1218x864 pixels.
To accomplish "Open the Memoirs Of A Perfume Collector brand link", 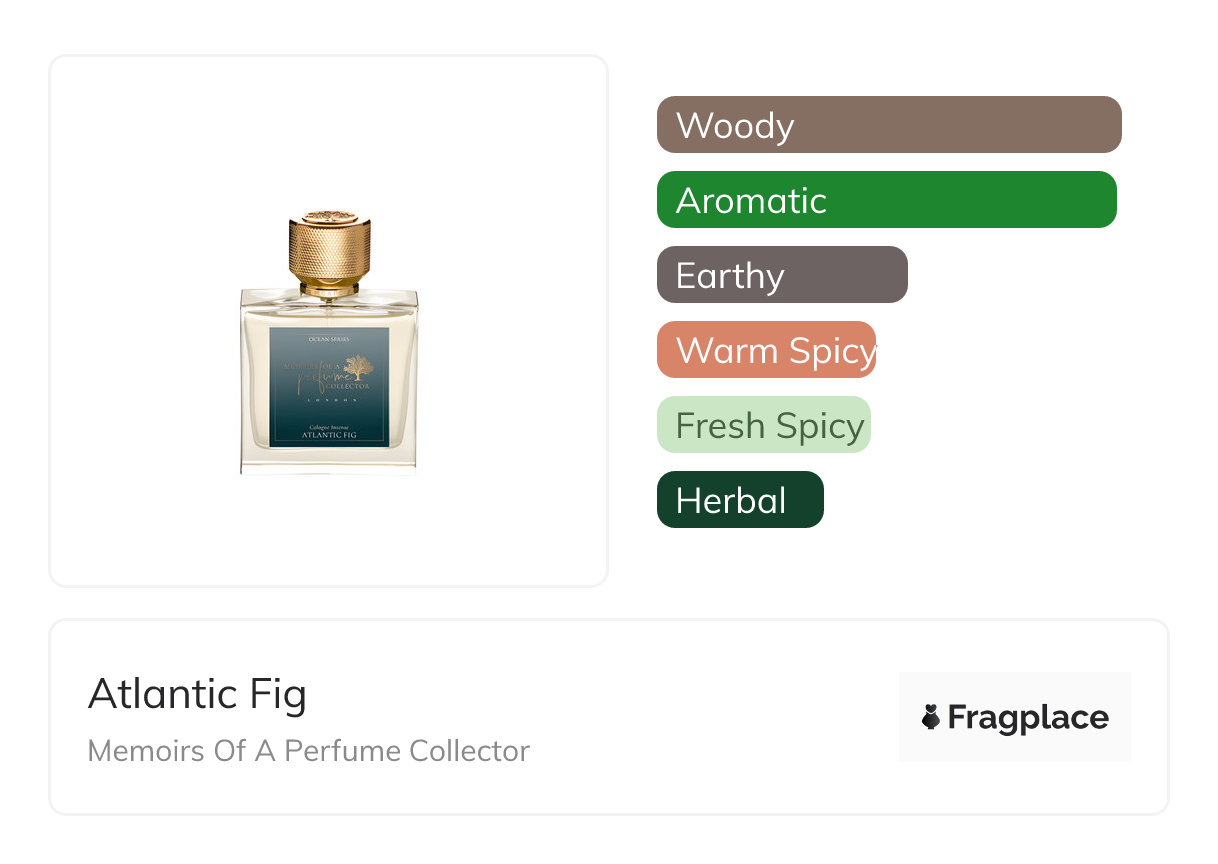I will [308, 751].
